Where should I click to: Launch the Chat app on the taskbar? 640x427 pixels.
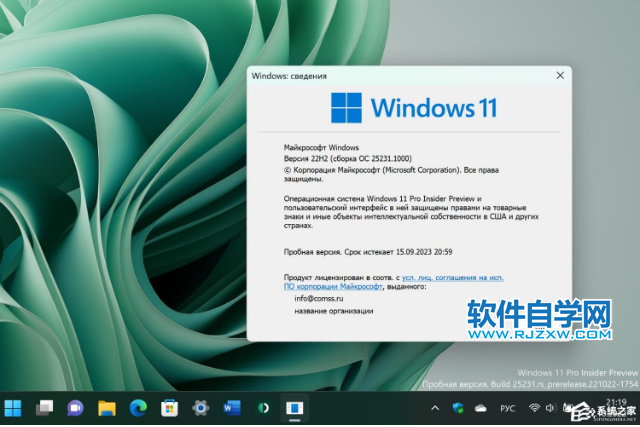[76, 408]
